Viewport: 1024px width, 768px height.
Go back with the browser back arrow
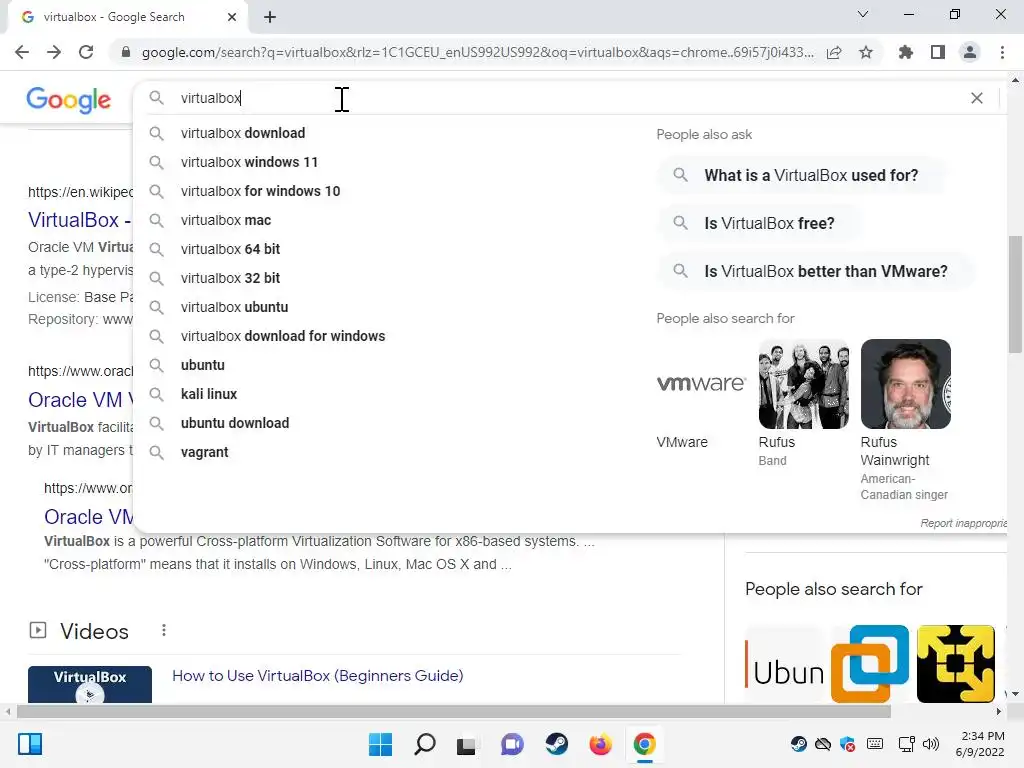(22, 52)
